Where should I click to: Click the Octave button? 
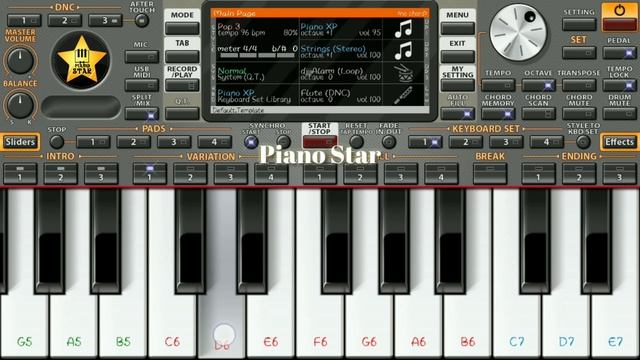[538, 85]
